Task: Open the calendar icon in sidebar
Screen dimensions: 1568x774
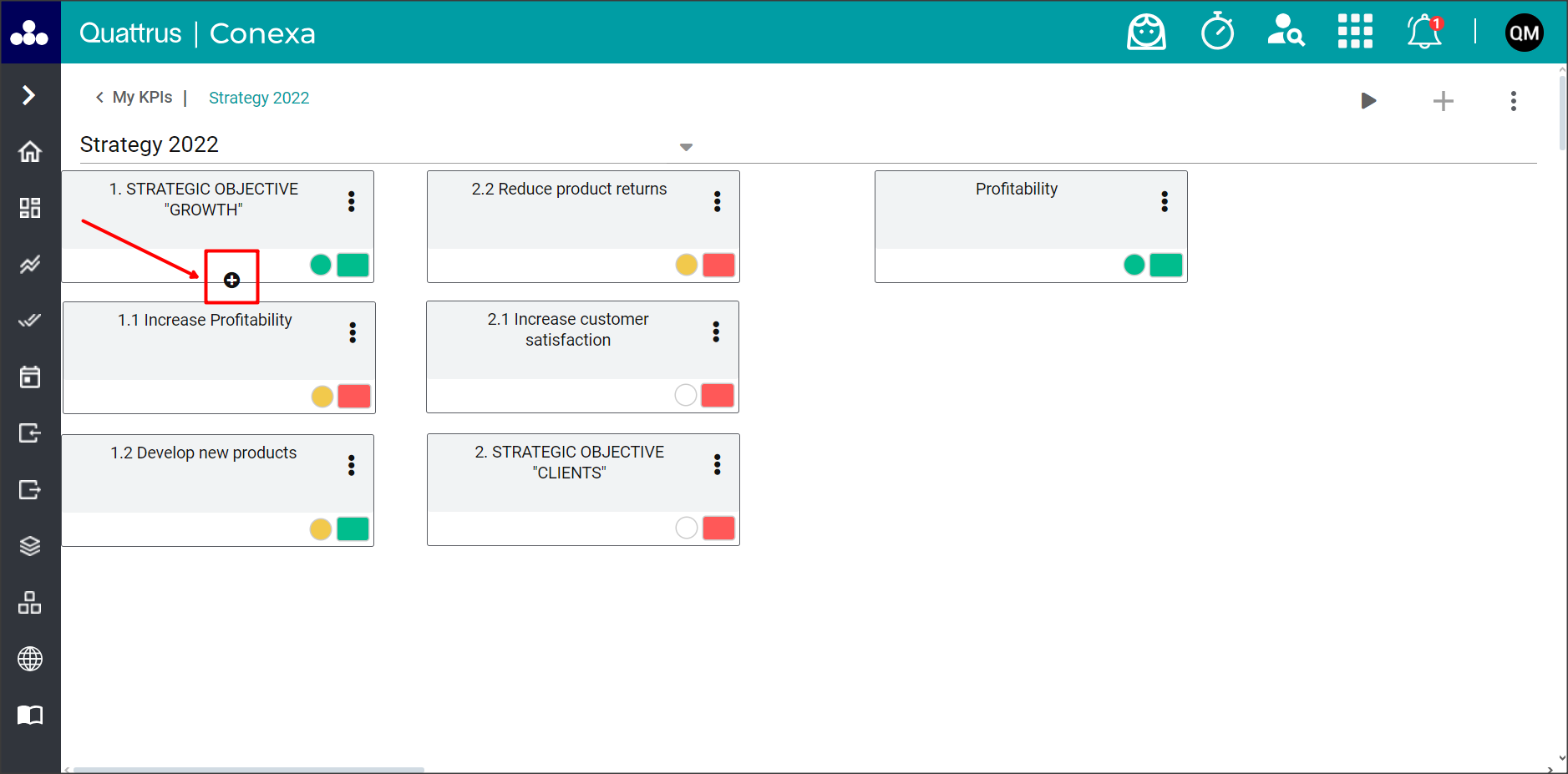Action: click(30, 377)
